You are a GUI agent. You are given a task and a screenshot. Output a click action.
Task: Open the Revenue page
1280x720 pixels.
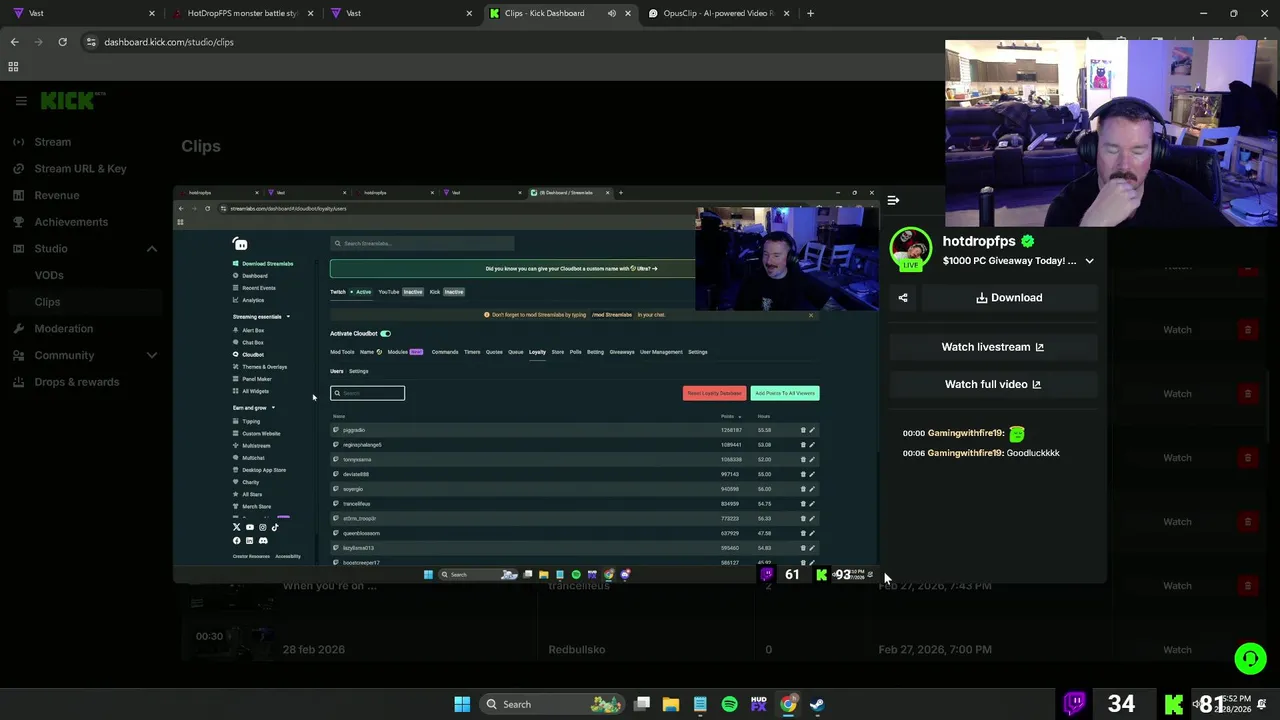point(56,195)
